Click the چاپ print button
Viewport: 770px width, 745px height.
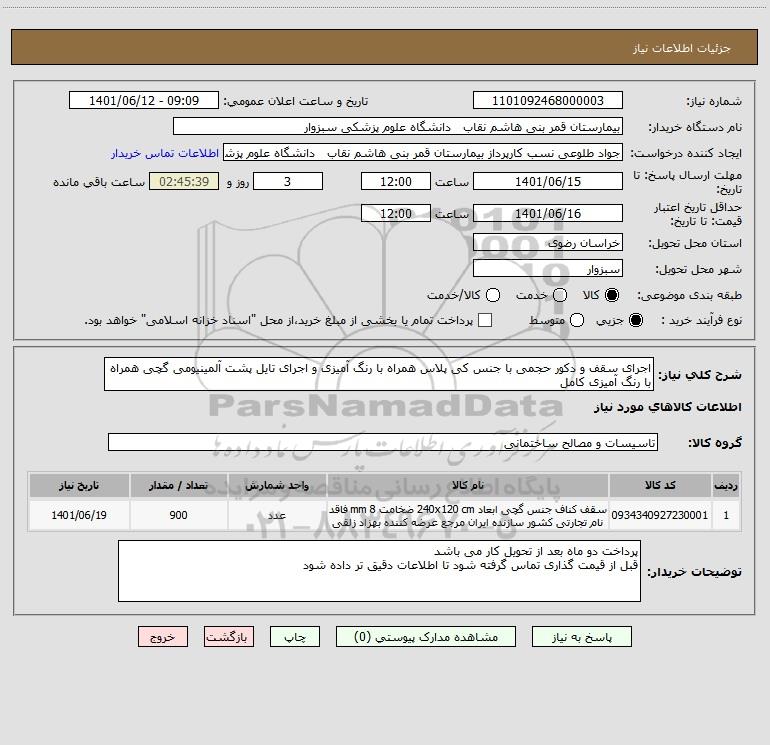(x=295, y=637)
